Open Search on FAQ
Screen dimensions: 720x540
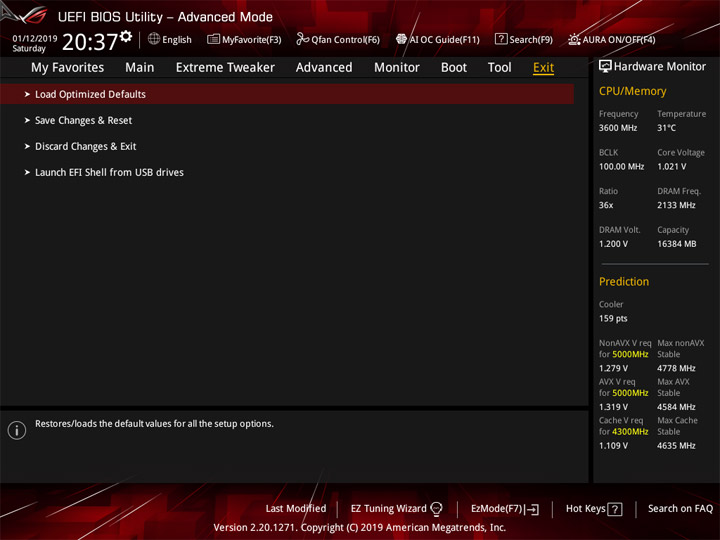point(680,509)
